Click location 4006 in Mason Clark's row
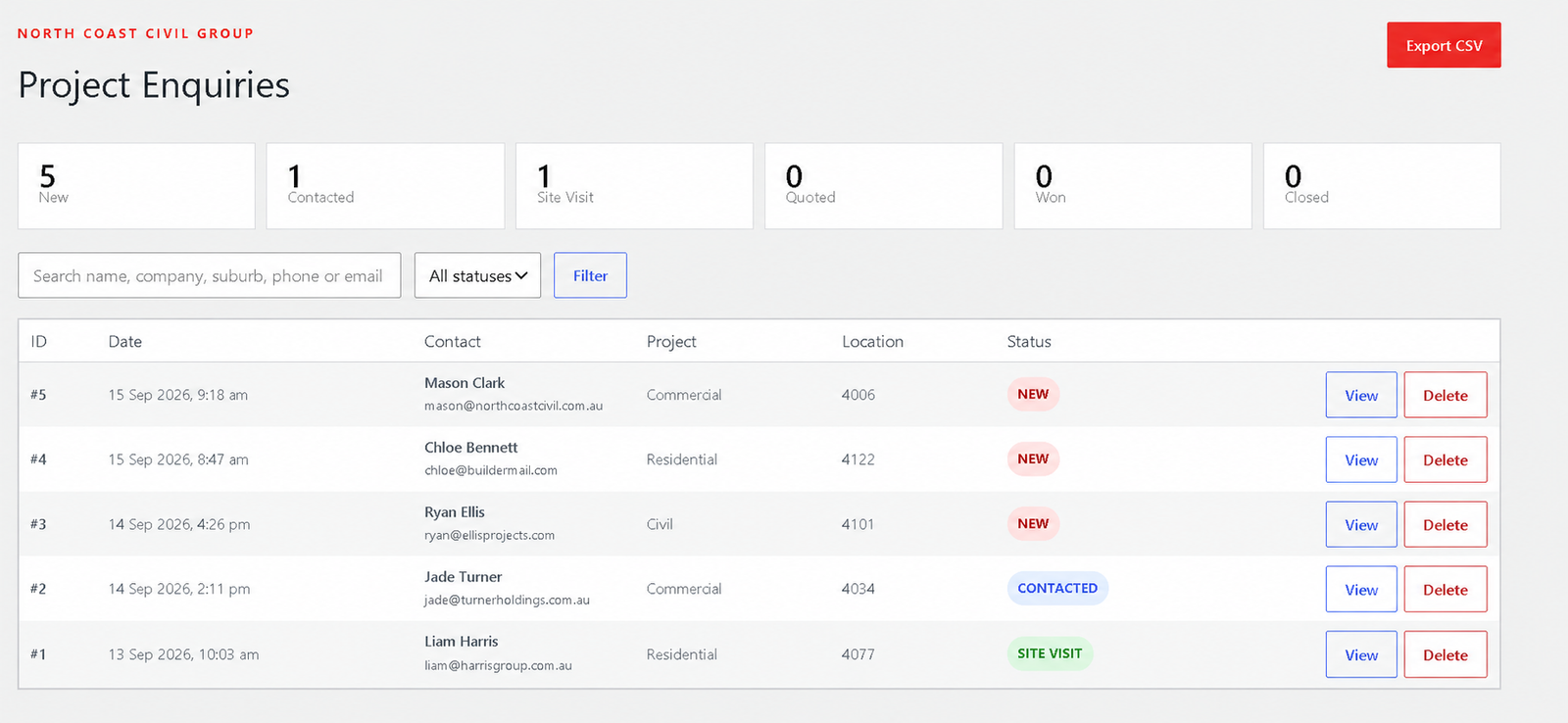The width and height of the screenshot is (1568, 723). [x=858, y=395]
